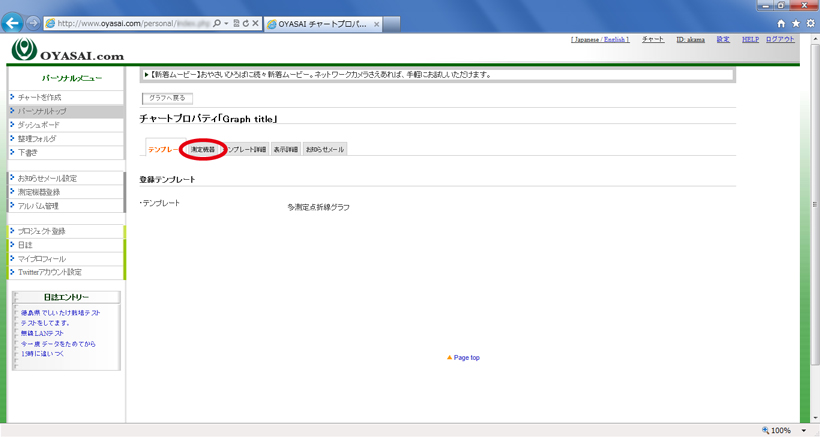Image resolution: width=820 pixels, height=437 pixels.
Task: Switch to the テンプレート詳細 tab
Action: (246, 150)
